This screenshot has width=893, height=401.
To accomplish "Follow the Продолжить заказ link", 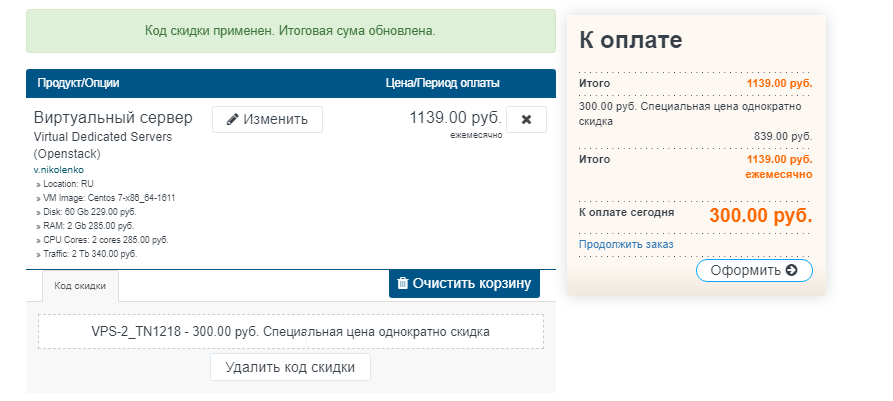I will coord(626,244).
